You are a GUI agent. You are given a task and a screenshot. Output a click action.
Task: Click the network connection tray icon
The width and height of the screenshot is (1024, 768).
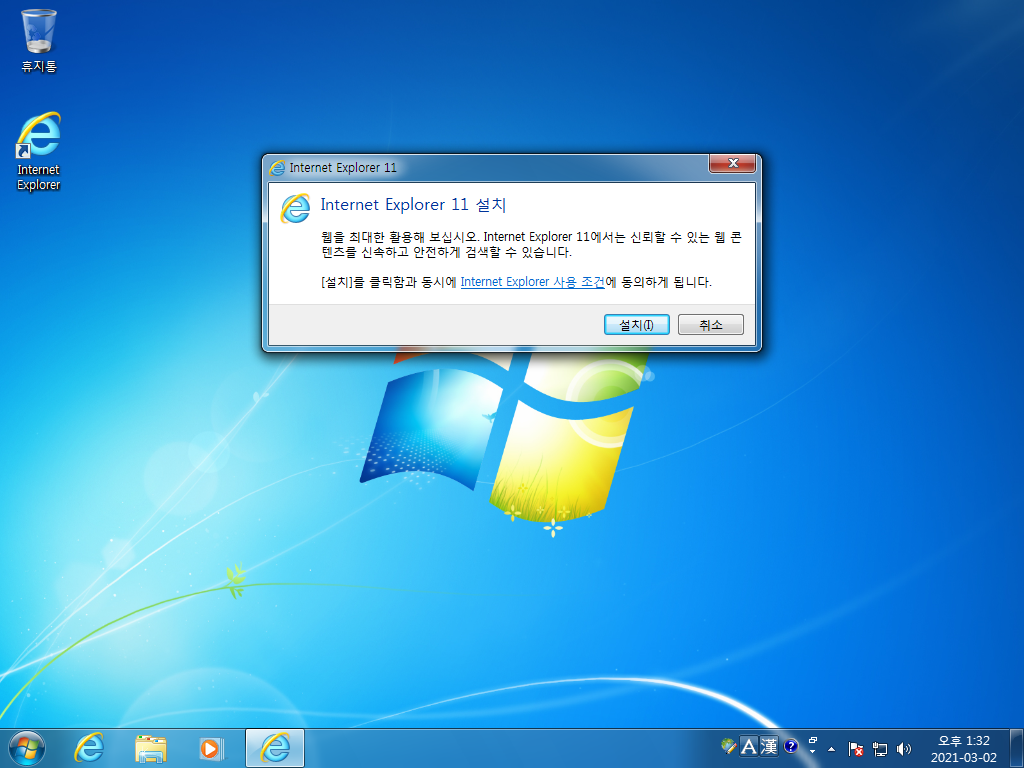[x=880, y=748]
